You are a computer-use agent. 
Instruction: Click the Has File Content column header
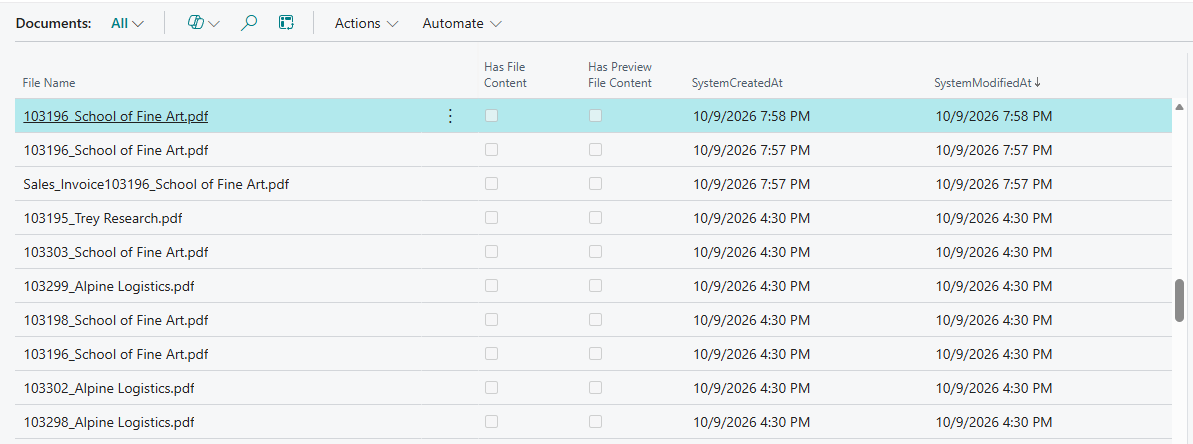coord(505,75)
